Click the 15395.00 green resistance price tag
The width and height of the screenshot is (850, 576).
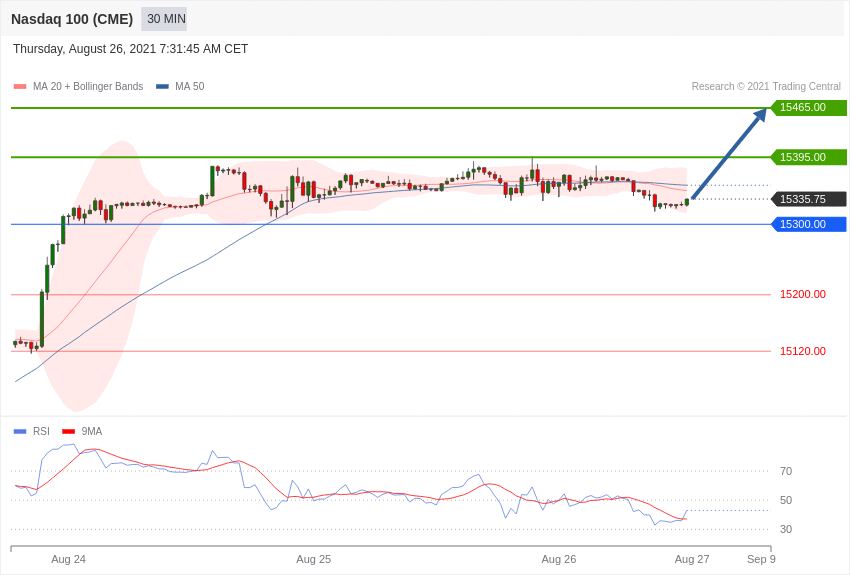[808, 157]
